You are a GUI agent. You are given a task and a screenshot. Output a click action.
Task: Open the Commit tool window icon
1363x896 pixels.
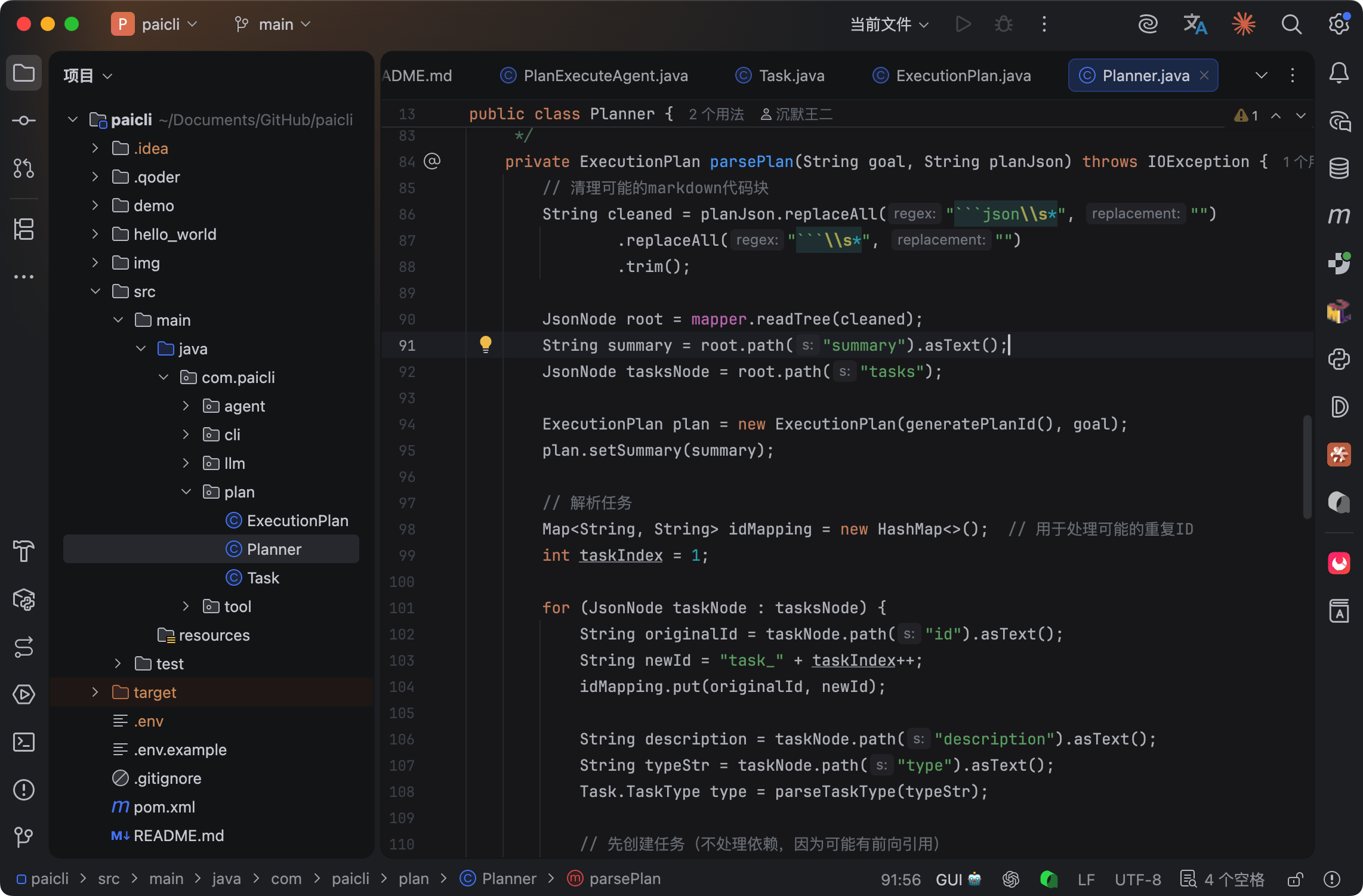click(24, 121)
